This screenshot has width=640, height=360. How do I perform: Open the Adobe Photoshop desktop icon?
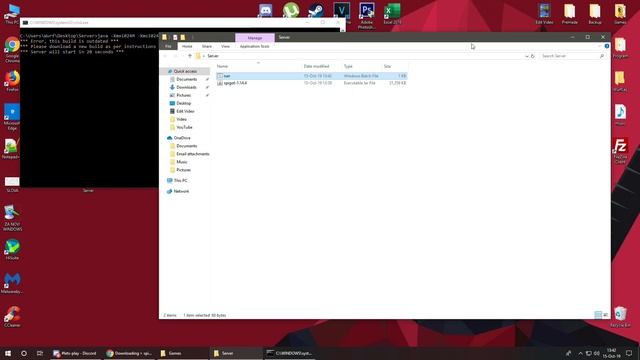pyautogui.click(x=367, y=15)
